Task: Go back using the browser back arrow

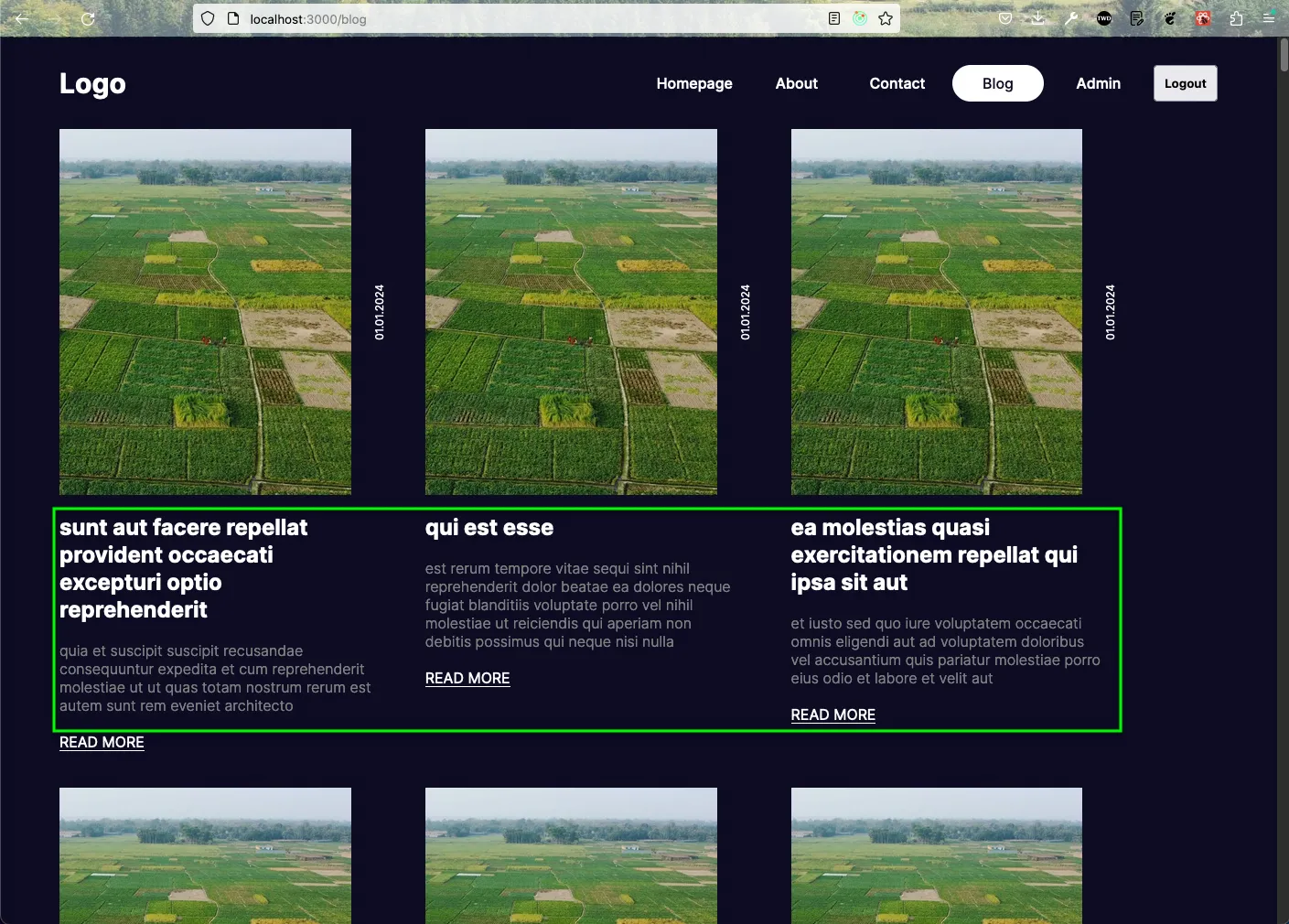Action: (22, 18)
